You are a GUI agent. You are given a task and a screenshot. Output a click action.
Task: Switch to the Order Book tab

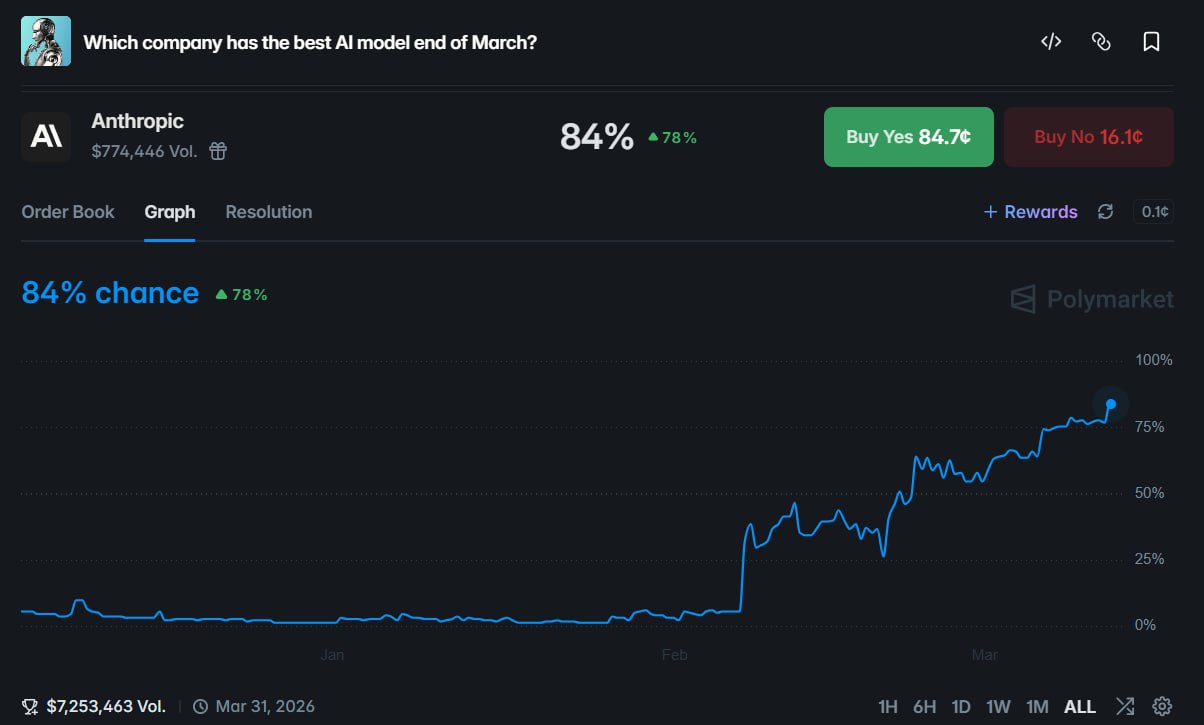click(68, 211)
